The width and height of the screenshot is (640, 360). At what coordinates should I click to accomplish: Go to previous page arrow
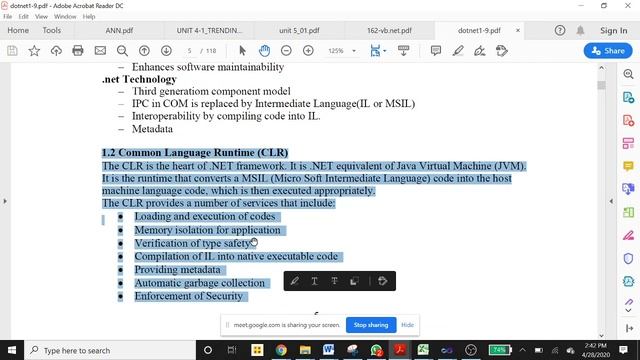(144, 51)
